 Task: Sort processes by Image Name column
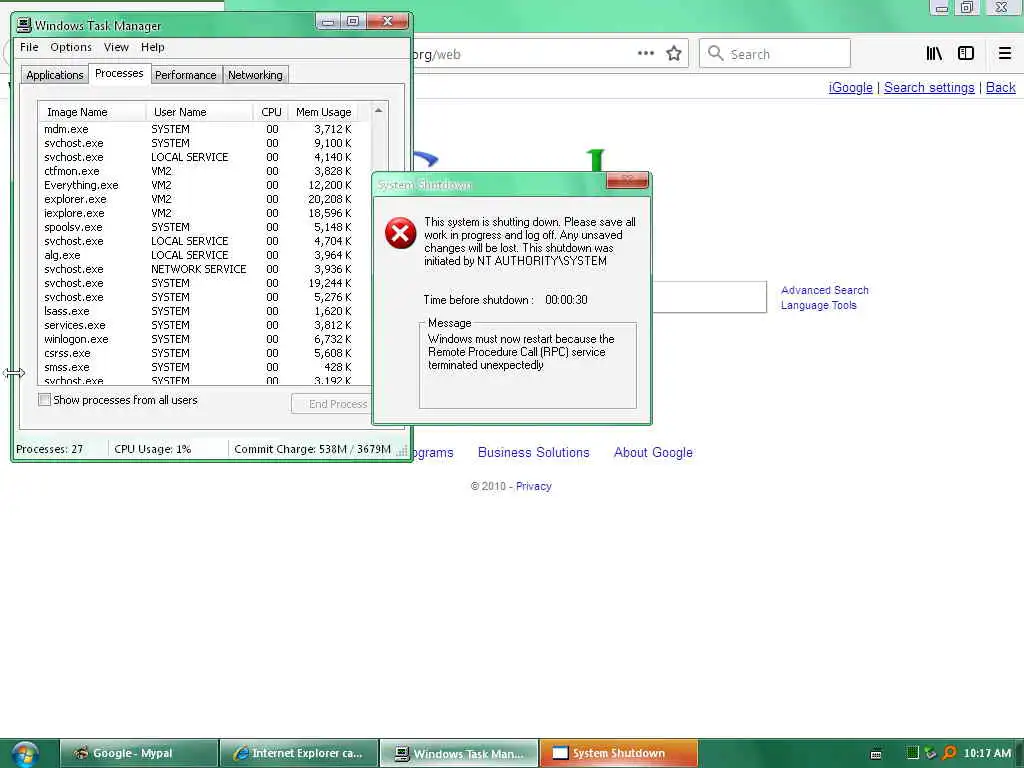92,112
